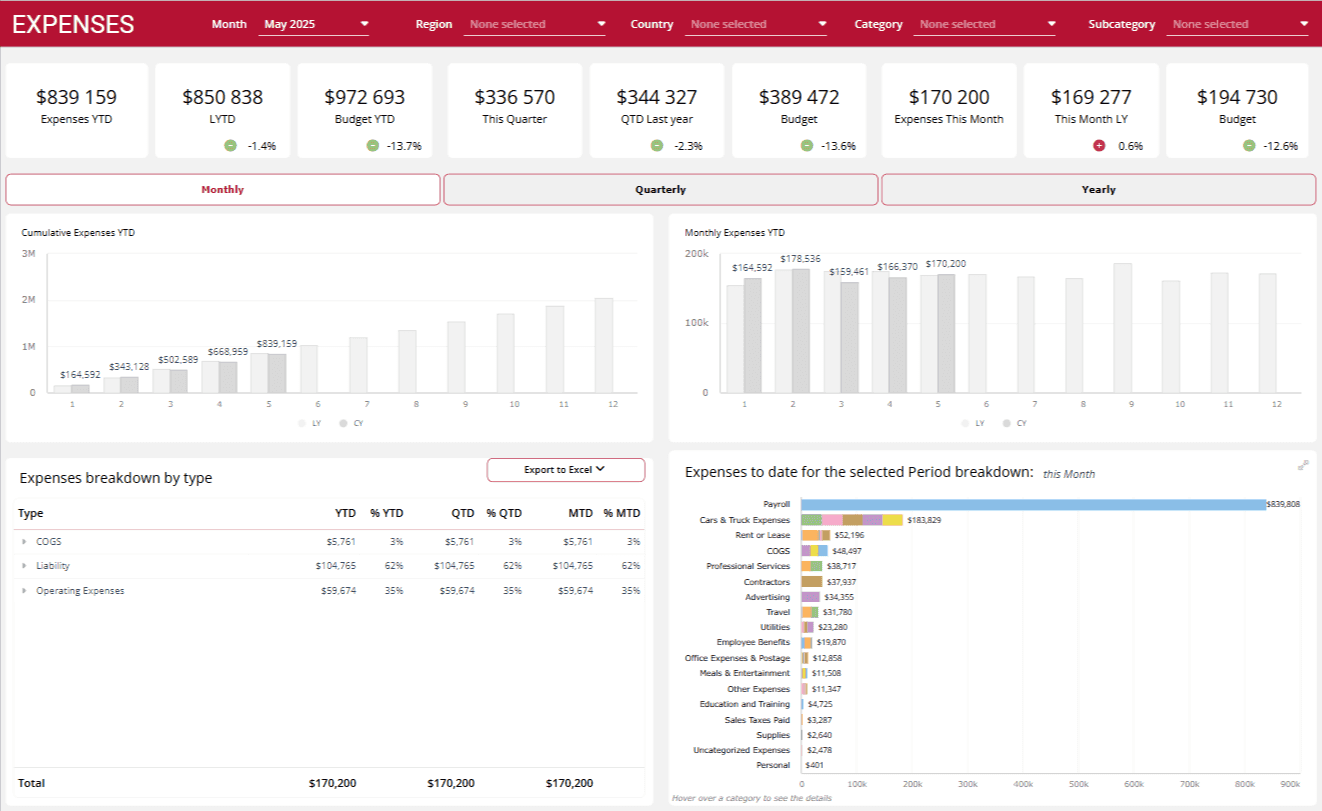The image size is (1322, 811).
Task: Open the Month dropdown showing May 2025
Action: coord(314,23)
